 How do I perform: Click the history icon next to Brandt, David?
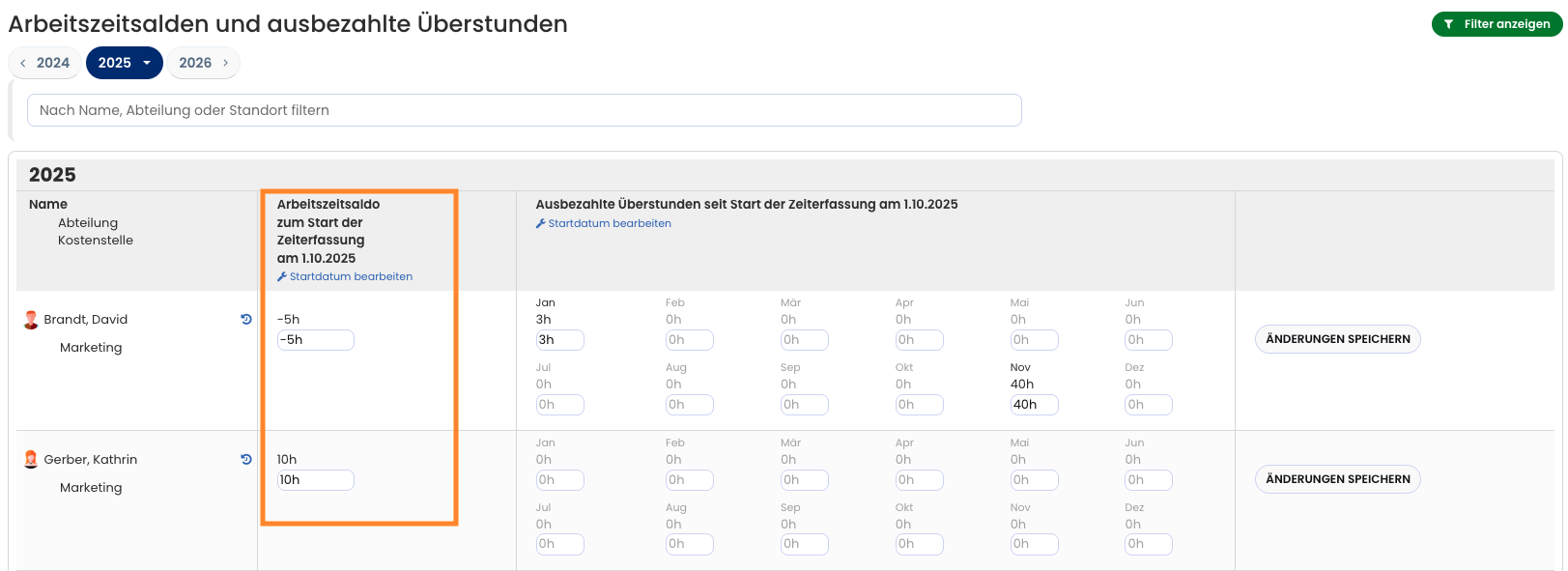(x=246, y=319)
